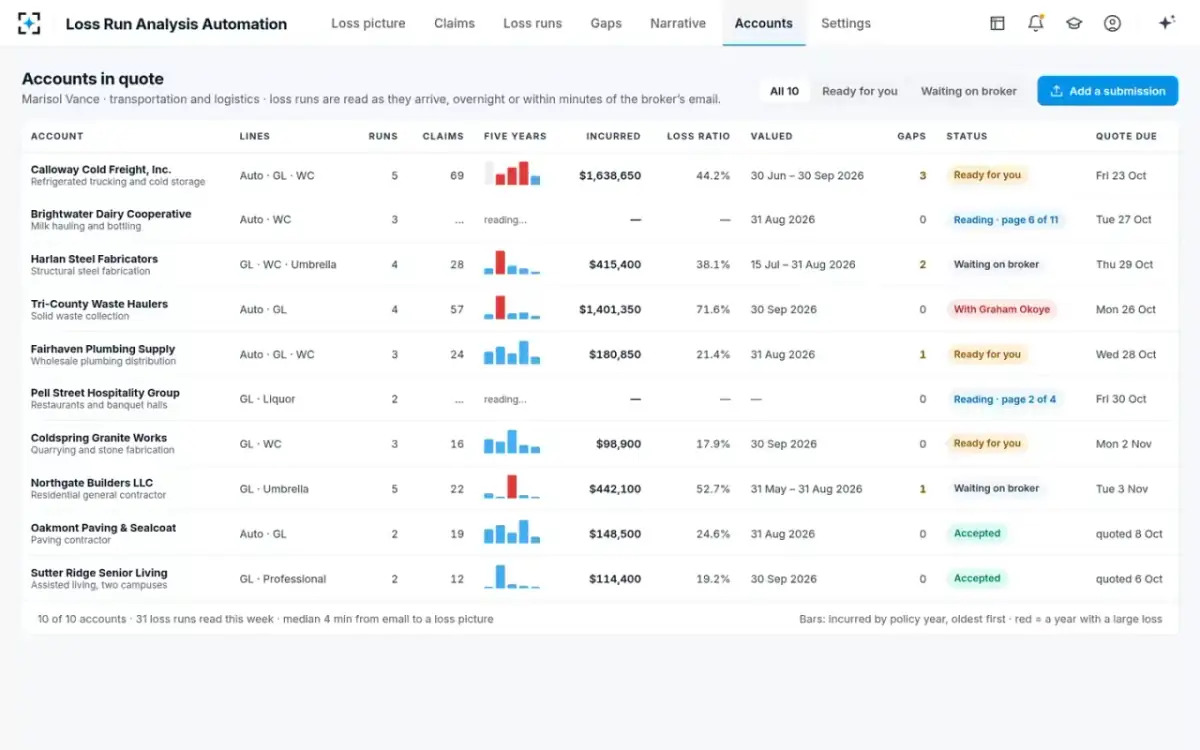Switch to the Narrative tab

pyautogui.click(x=678, y=23)
